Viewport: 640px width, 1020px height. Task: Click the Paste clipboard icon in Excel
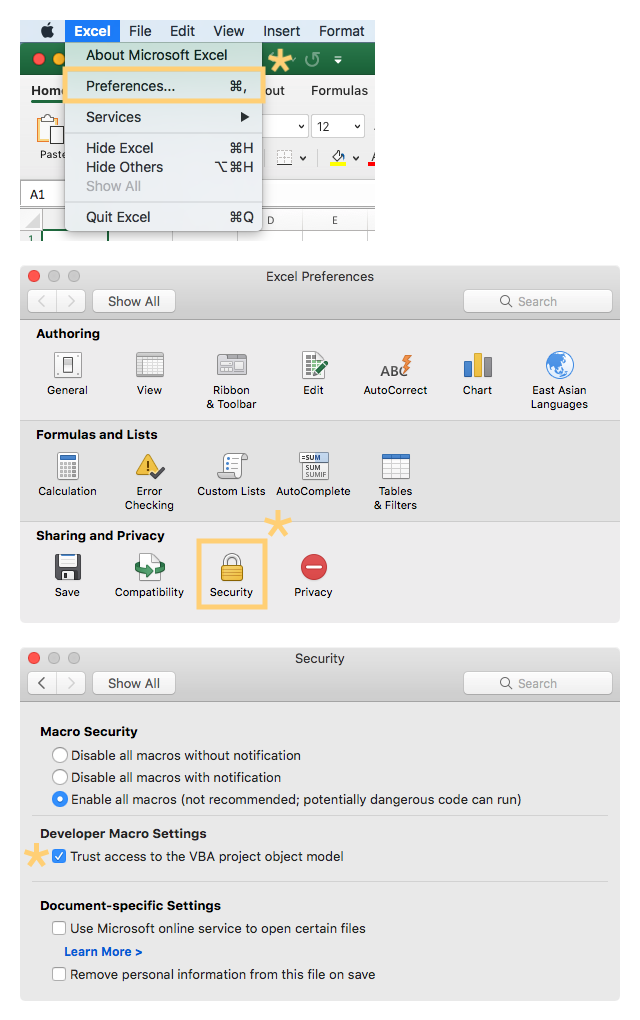(x=50, y=129)
